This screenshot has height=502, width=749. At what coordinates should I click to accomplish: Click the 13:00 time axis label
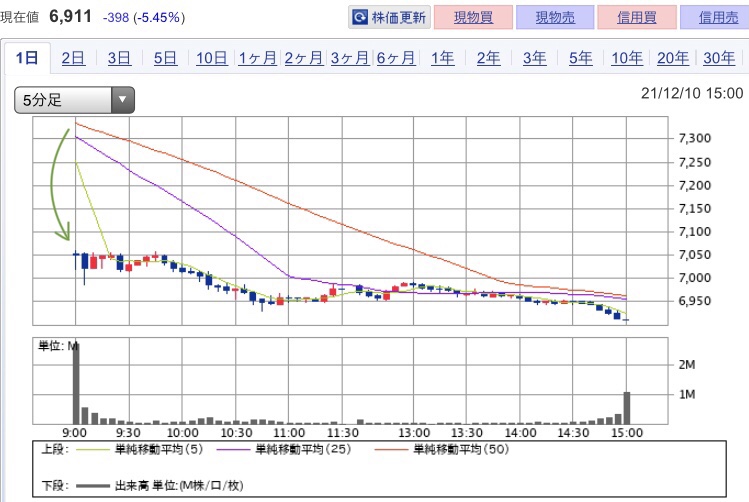tap(414, 433)
